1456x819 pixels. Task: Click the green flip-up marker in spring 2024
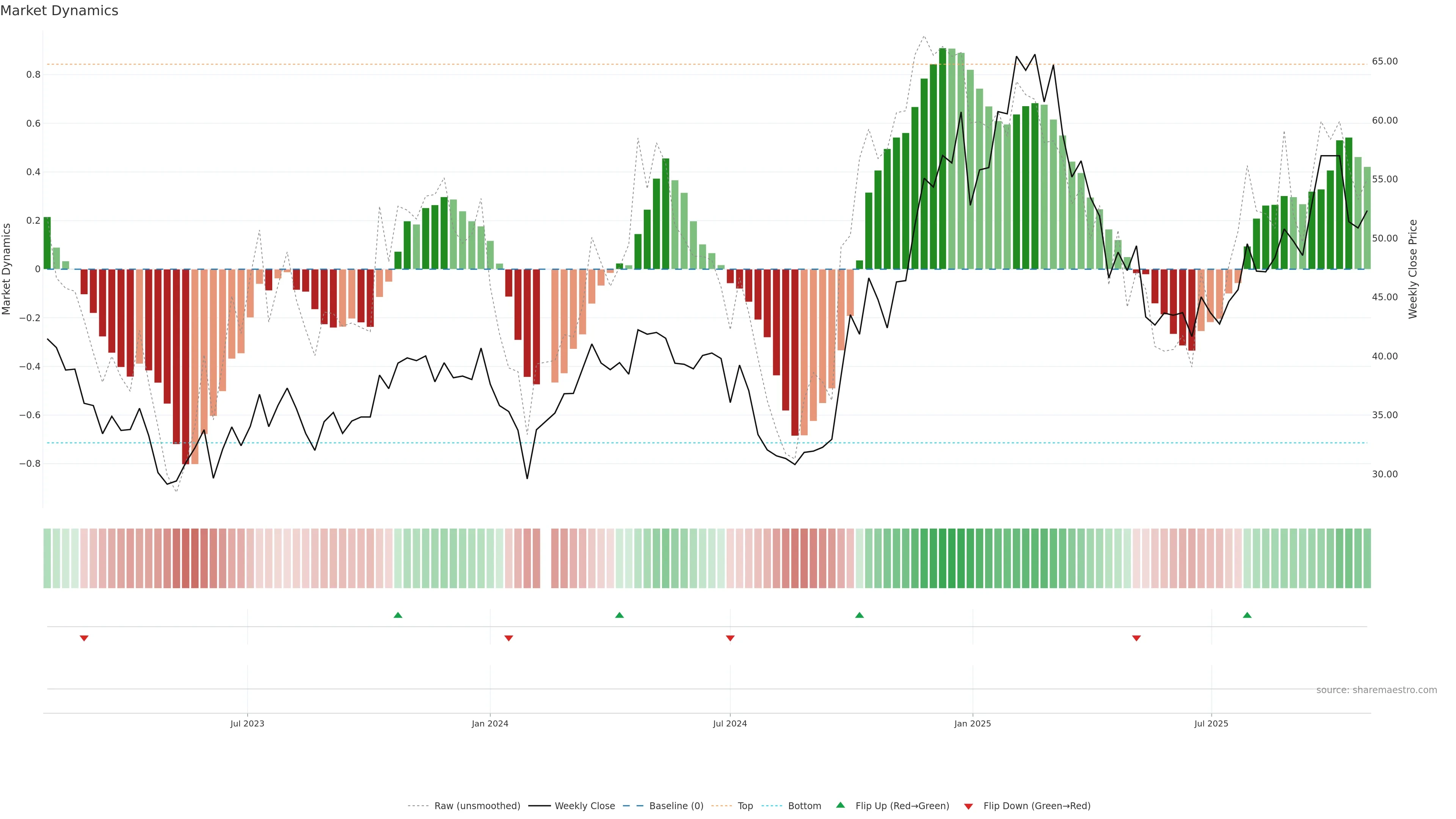pos(620,615)
